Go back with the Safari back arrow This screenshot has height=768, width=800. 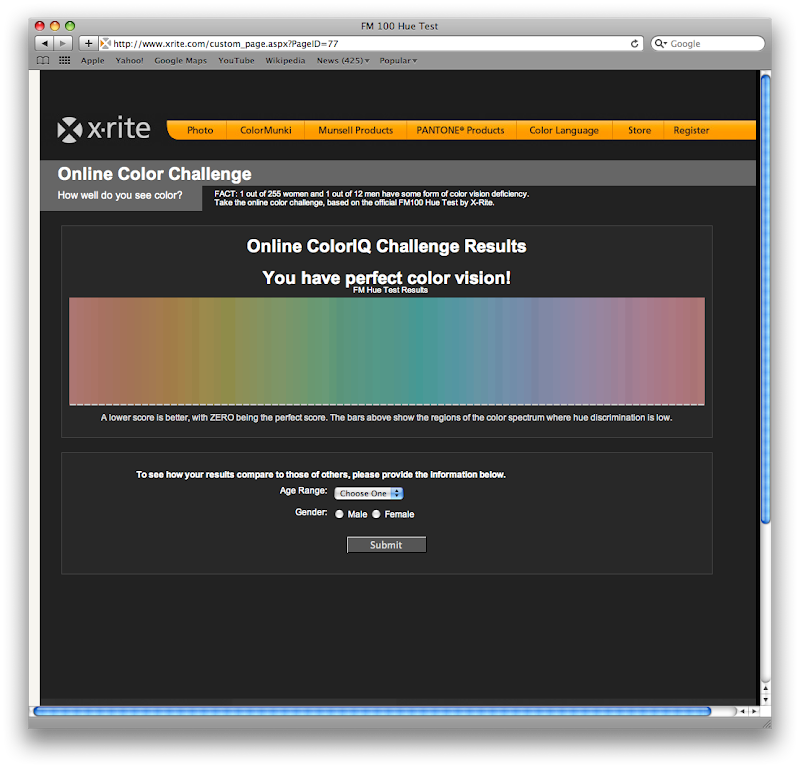(44, 43)
